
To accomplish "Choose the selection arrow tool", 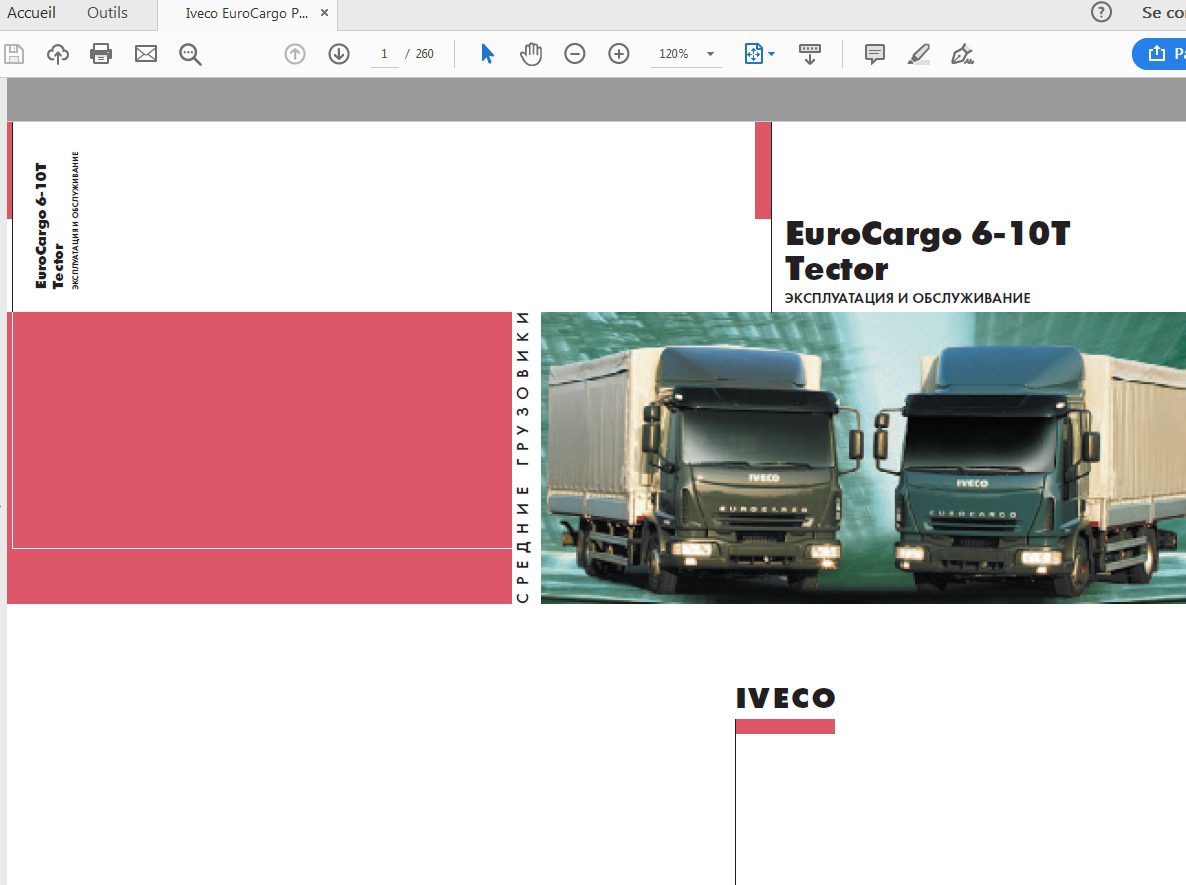I will pos(487,54).
